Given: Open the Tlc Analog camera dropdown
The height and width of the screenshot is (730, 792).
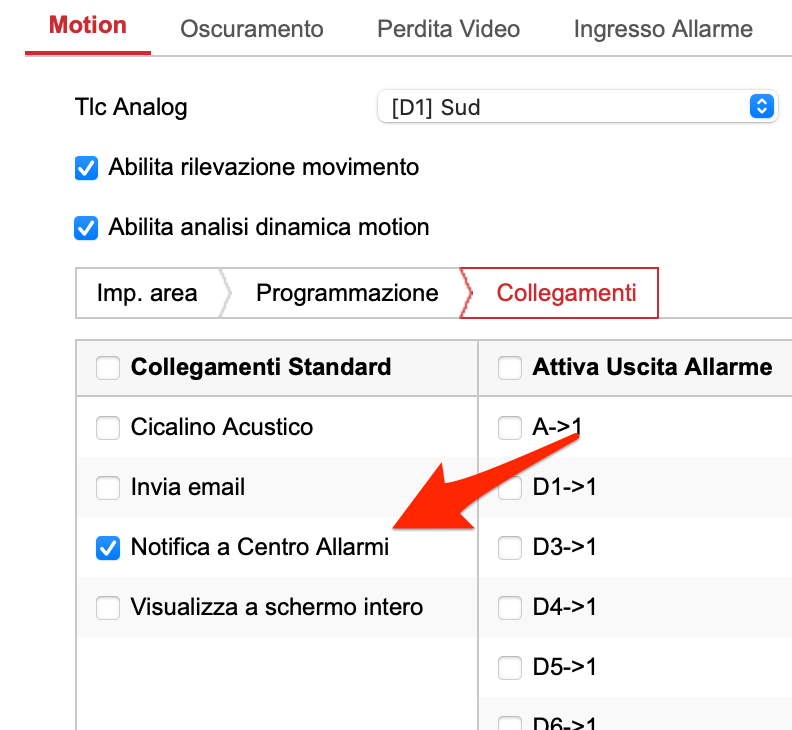Looking at the screenshot, I should pos(577,107).
